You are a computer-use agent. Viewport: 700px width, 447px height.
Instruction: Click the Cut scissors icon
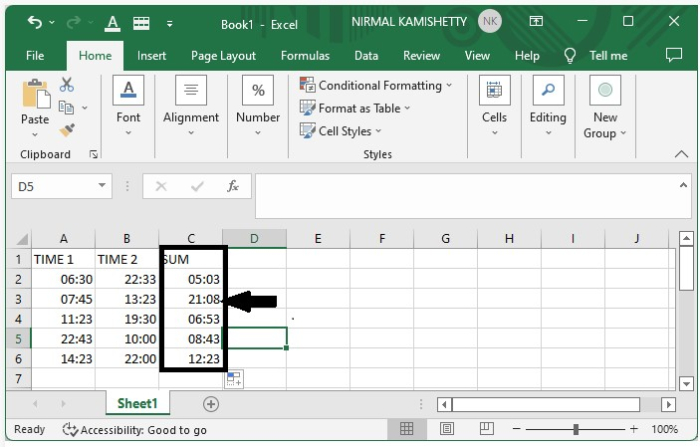tap(67, 84)
